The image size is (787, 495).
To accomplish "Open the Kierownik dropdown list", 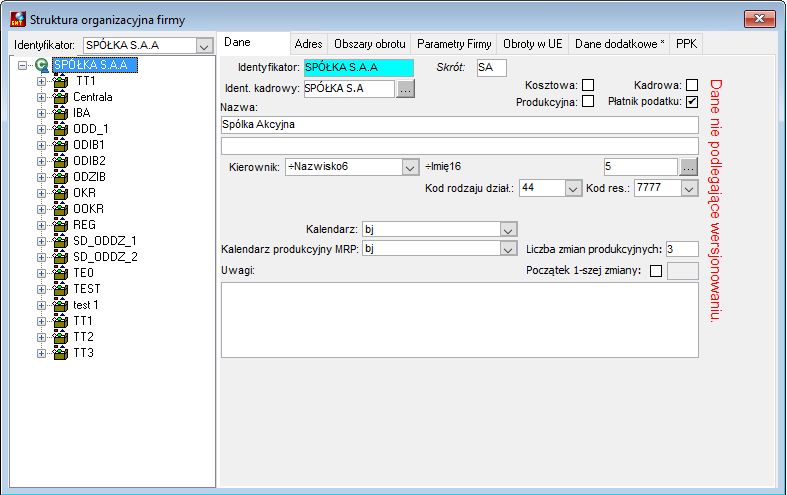I will pyautogui.click(x=410, y=167).
